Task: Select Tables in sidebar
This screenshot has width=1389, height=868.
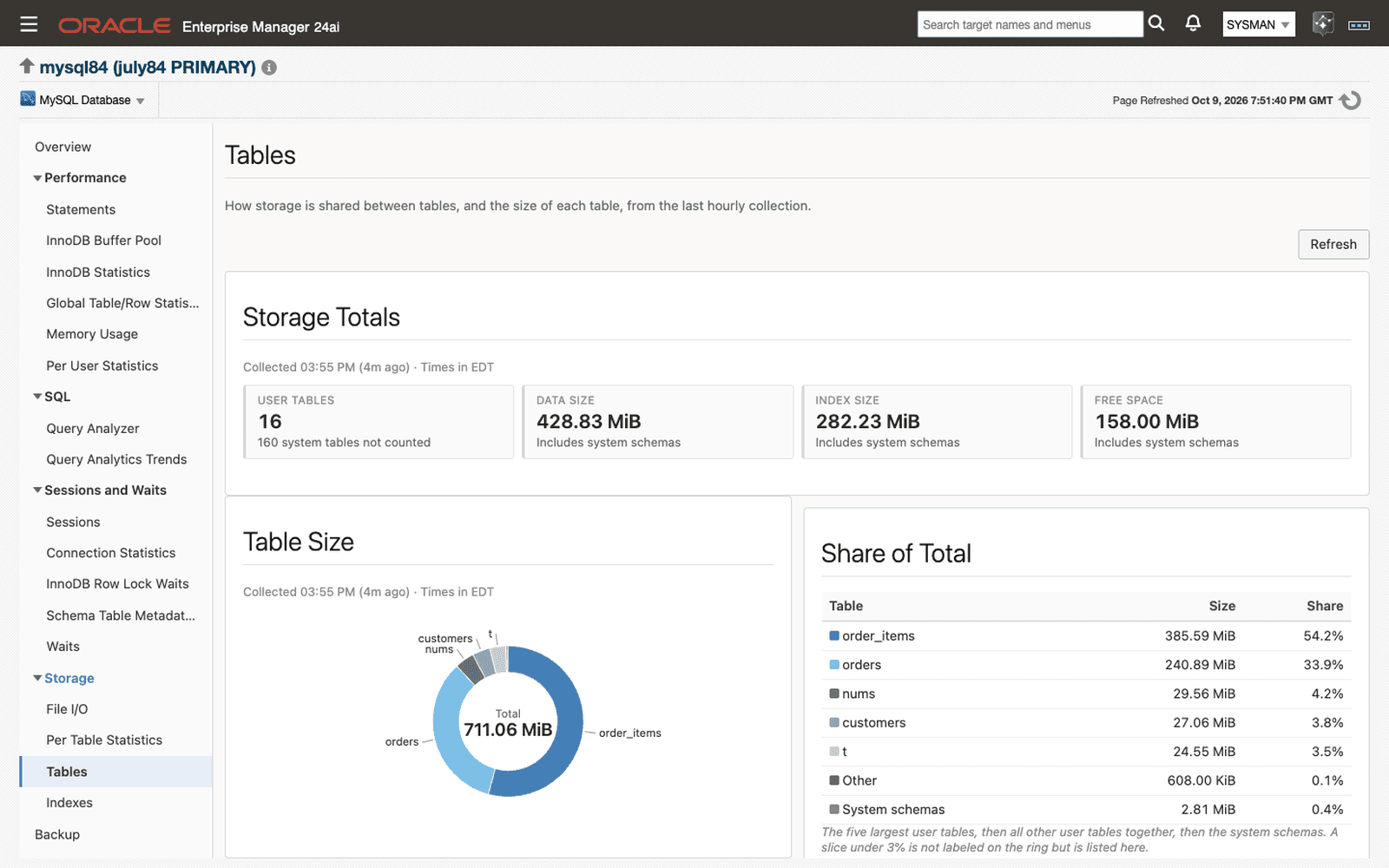Action: 115,772
